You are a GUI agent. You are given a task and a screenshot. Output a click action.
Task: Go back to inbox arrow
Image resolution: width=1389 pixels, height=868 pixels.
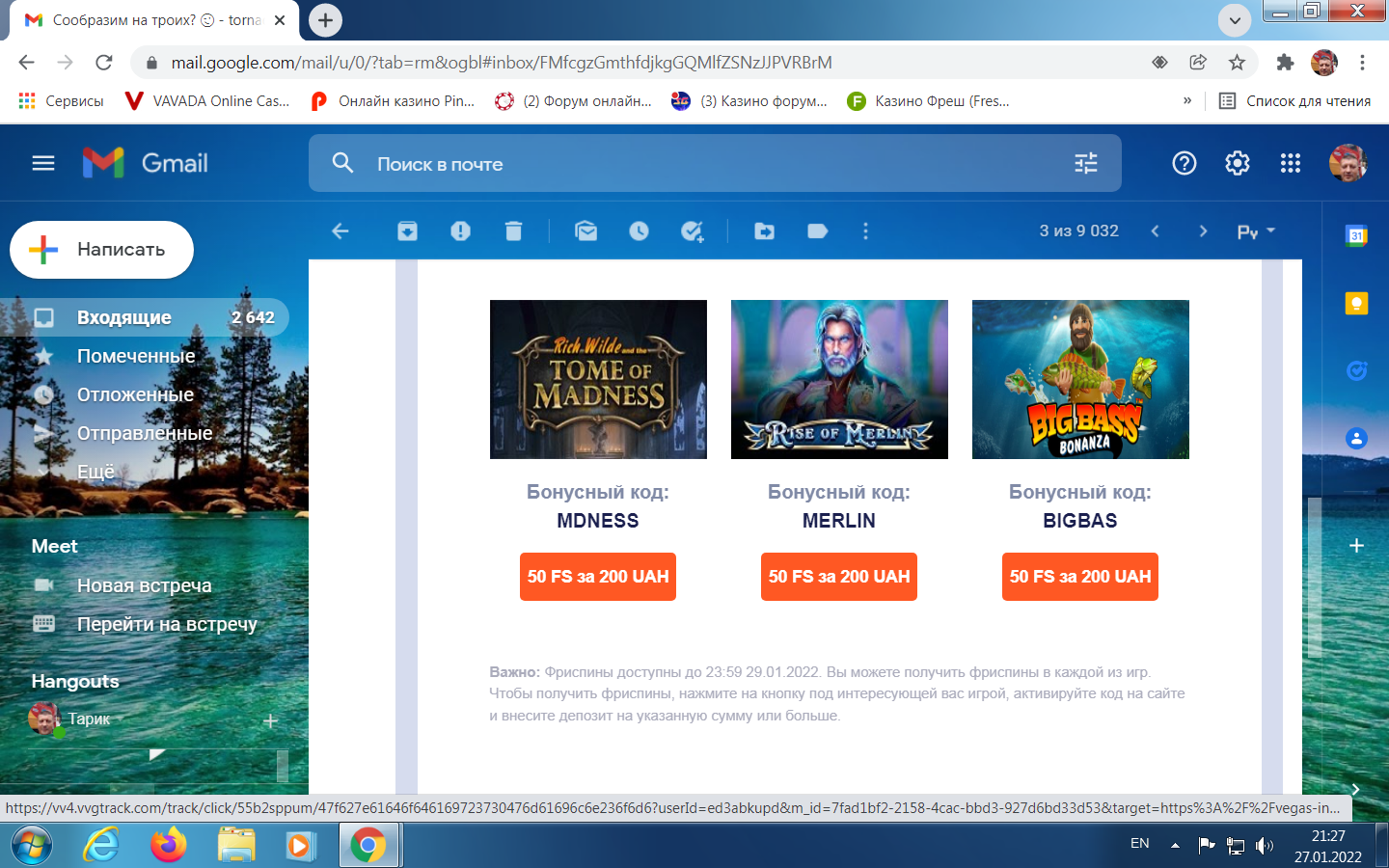340,231
